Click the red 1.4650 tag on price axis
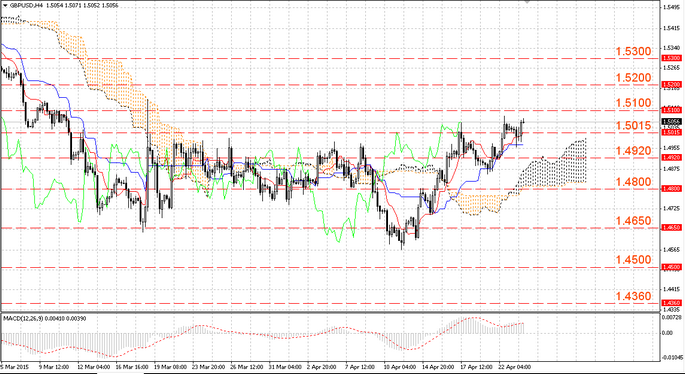The height and width of the screenshot is (374, 685). tap(671, 228)
